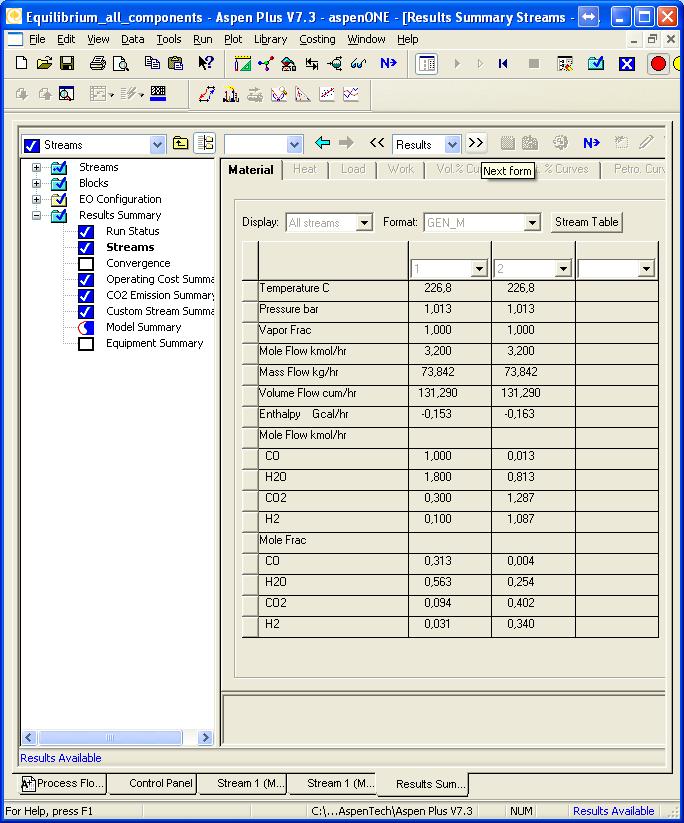Click the blue X icon in the toolbar
This screenshot has height=823, width=684.
point(627,64)
